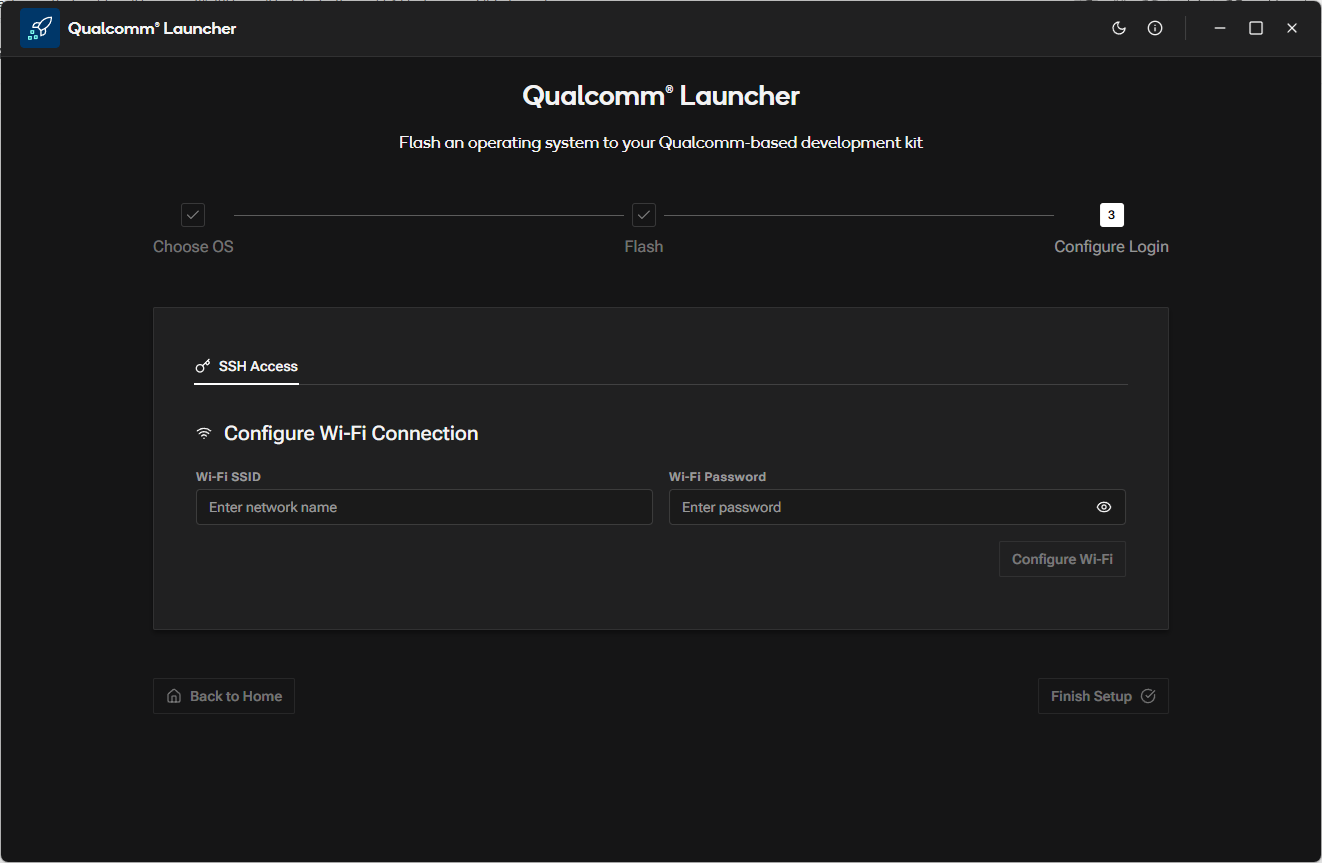Click the Configure Login step label
This screenshot has height=863, width=1322.
(x=1111, y=247)
